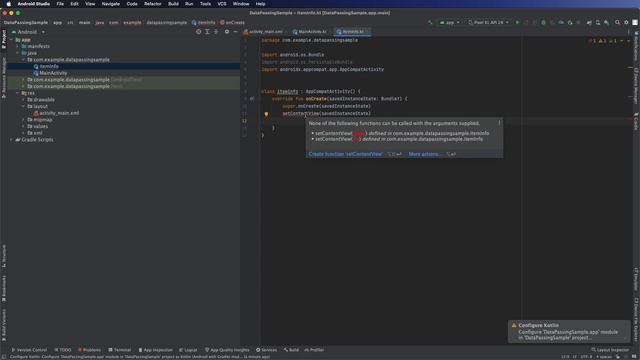Open Profiler tool window
The image size is (640, 360).
pos(314,350)
